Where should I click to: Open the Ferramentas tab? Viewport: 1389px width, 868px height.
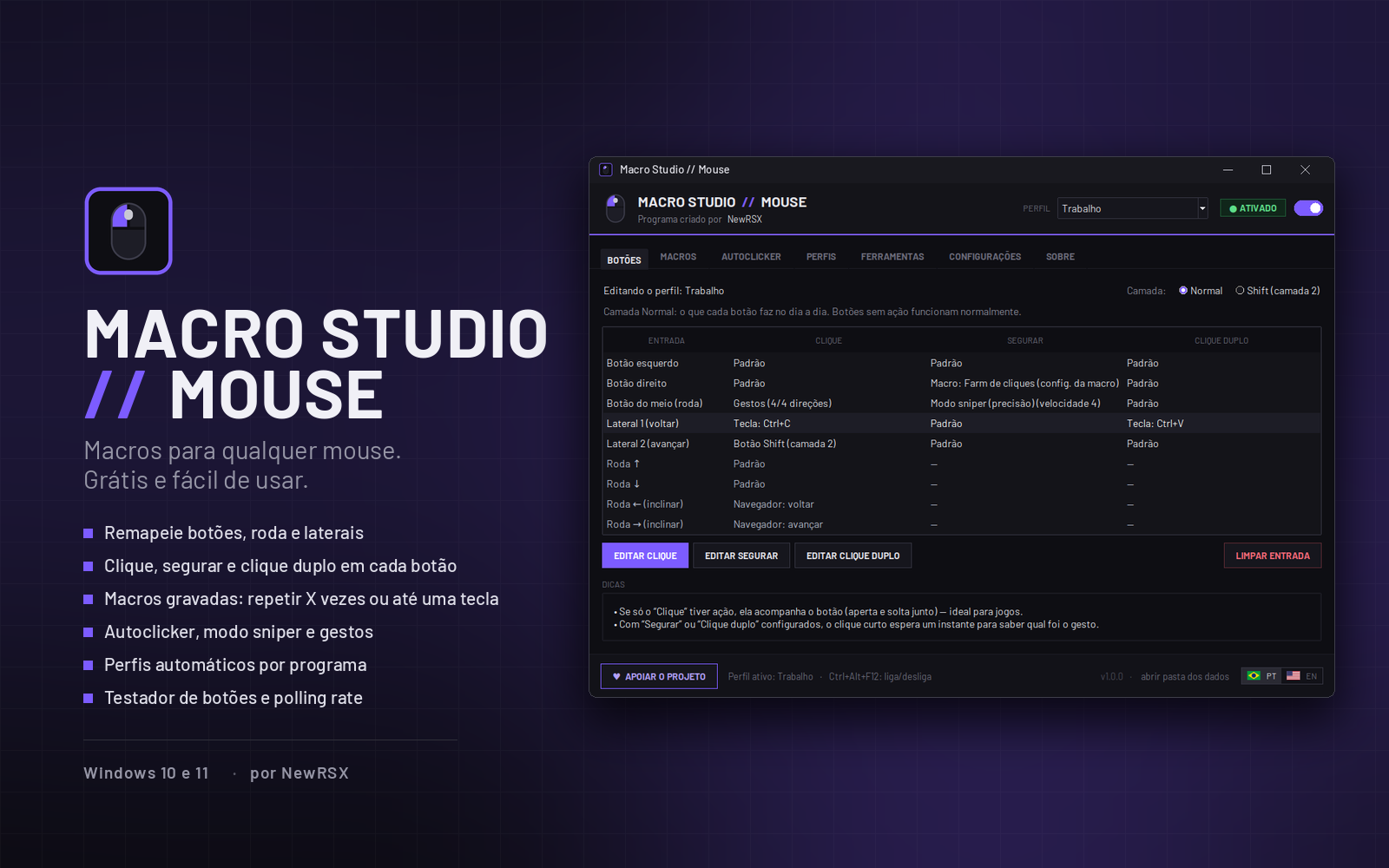(892, 257)
